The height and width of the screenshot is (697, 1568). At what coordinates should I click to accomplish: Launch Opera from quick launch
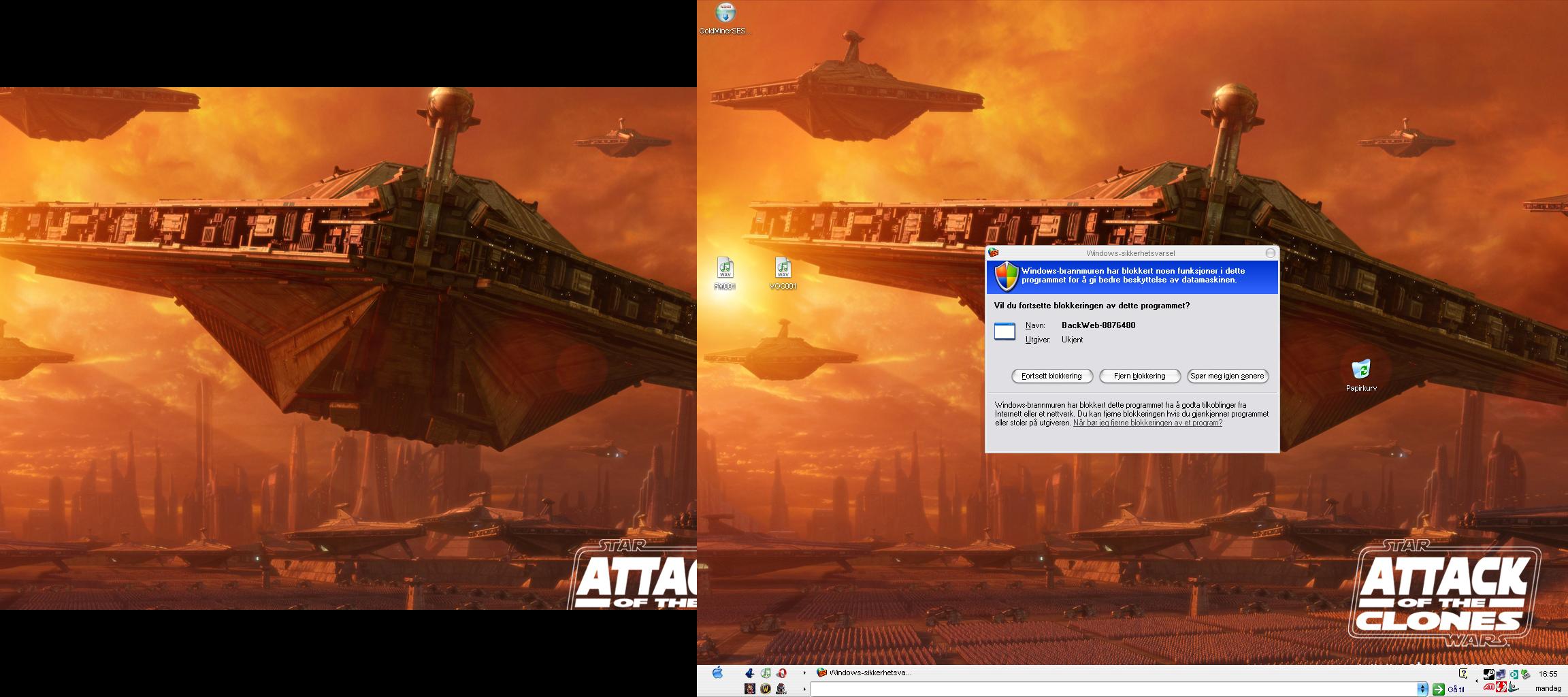(782, 673)
